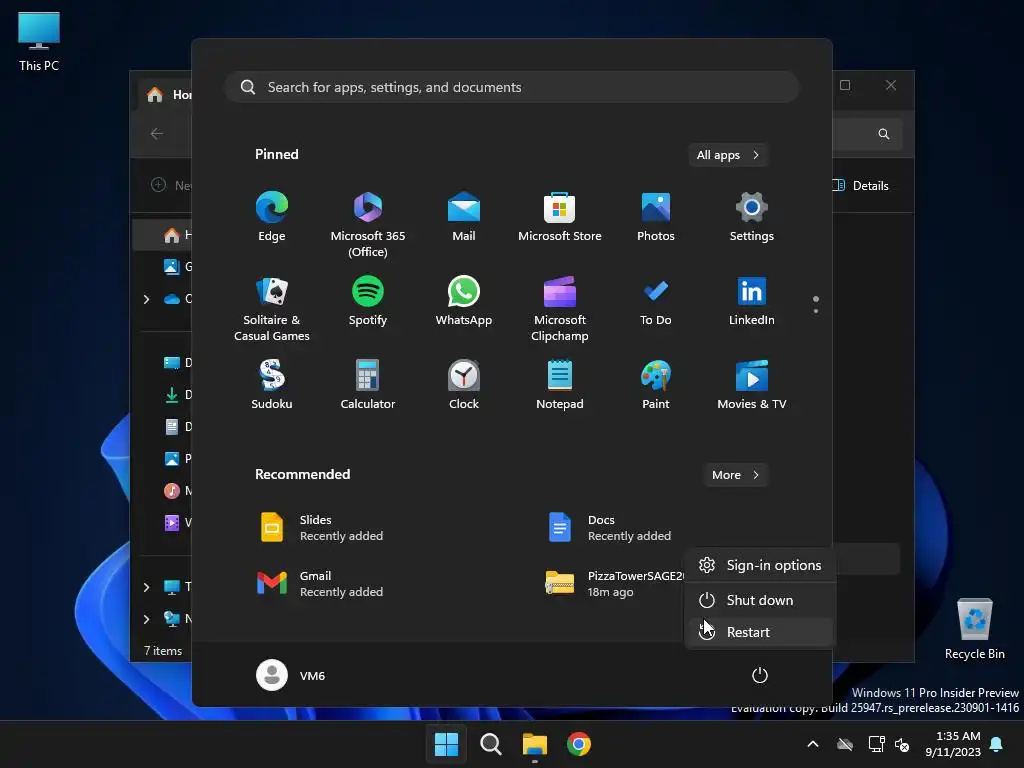
Task: Click the OneDrive status tray icon
Action: pos(845,744)
